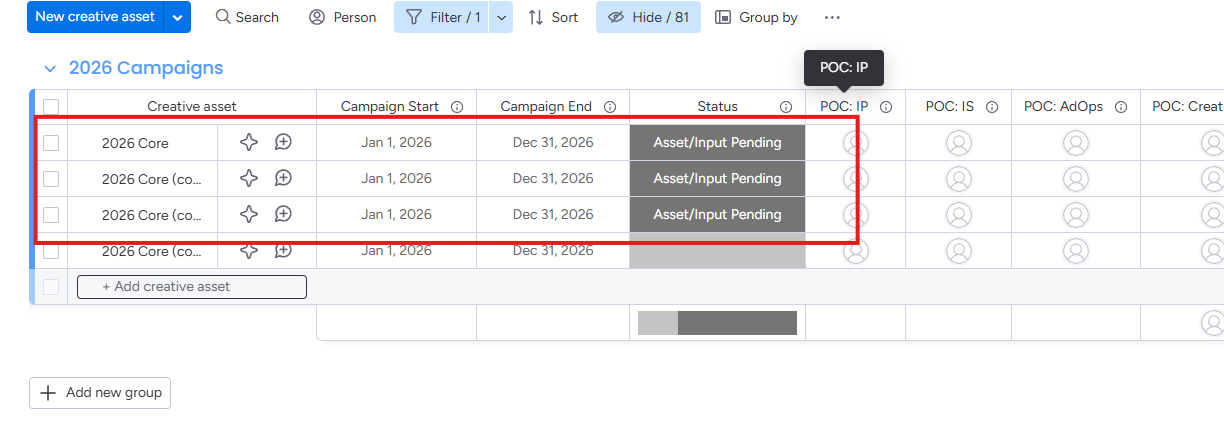This screenshot has width=1224, height=433.
Task: Collapse the 2026 Campaigns group
Action: click(x=49, y=68)
